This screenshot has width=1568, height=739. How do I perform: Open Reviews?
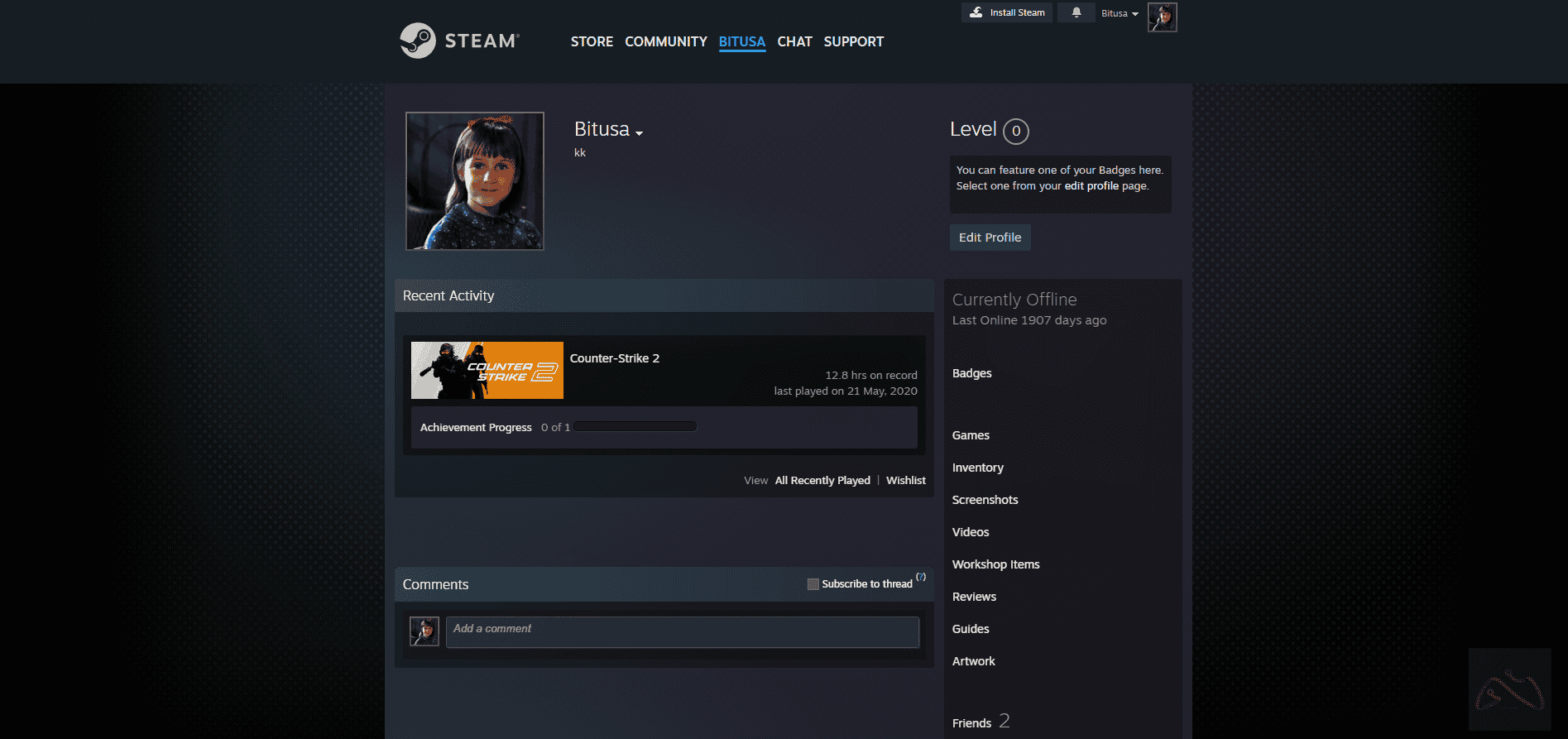pyautogui.click(x=975, y=597)
